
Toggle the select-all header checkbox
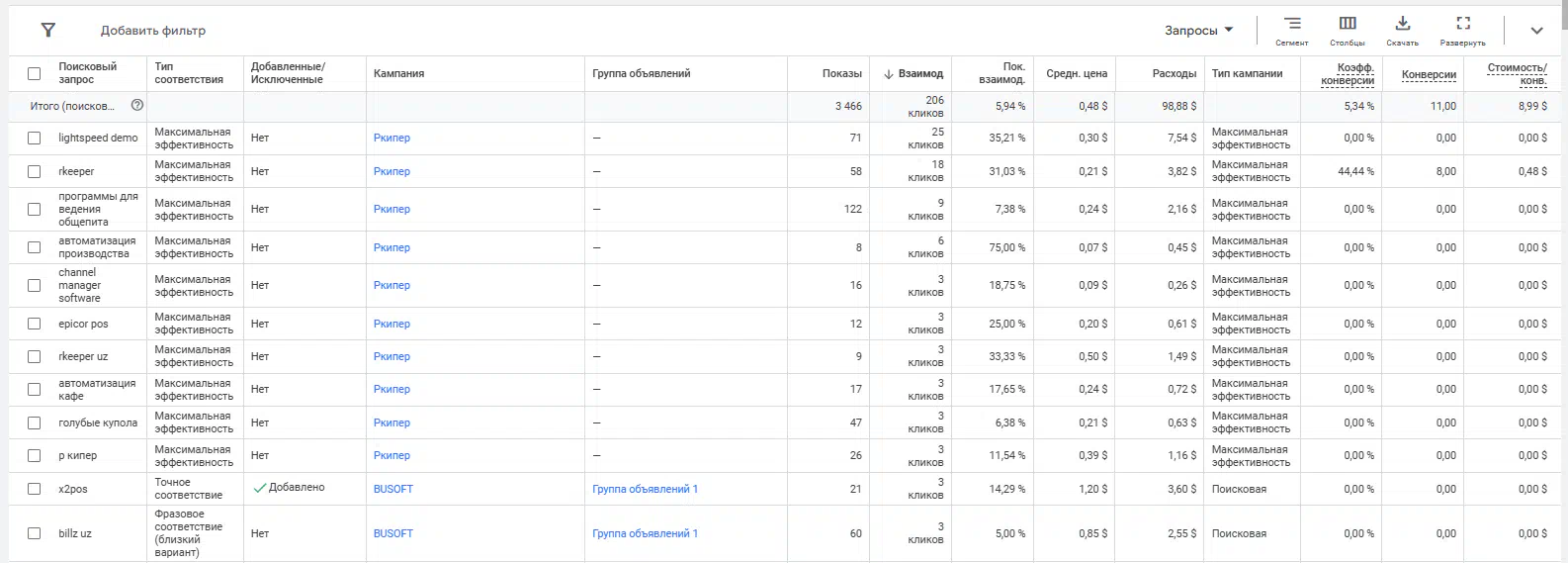tap(35, 73)
